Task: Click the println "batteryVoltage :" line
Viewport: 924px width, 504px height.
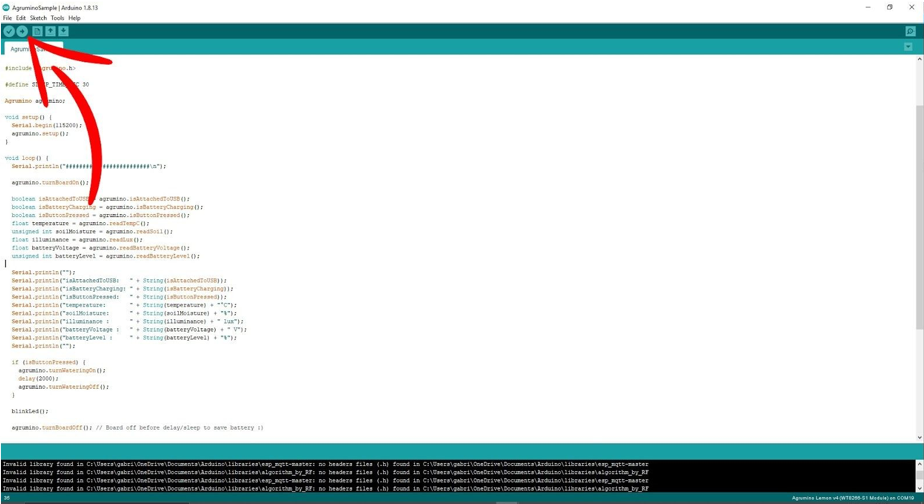Action: [129, 330]
